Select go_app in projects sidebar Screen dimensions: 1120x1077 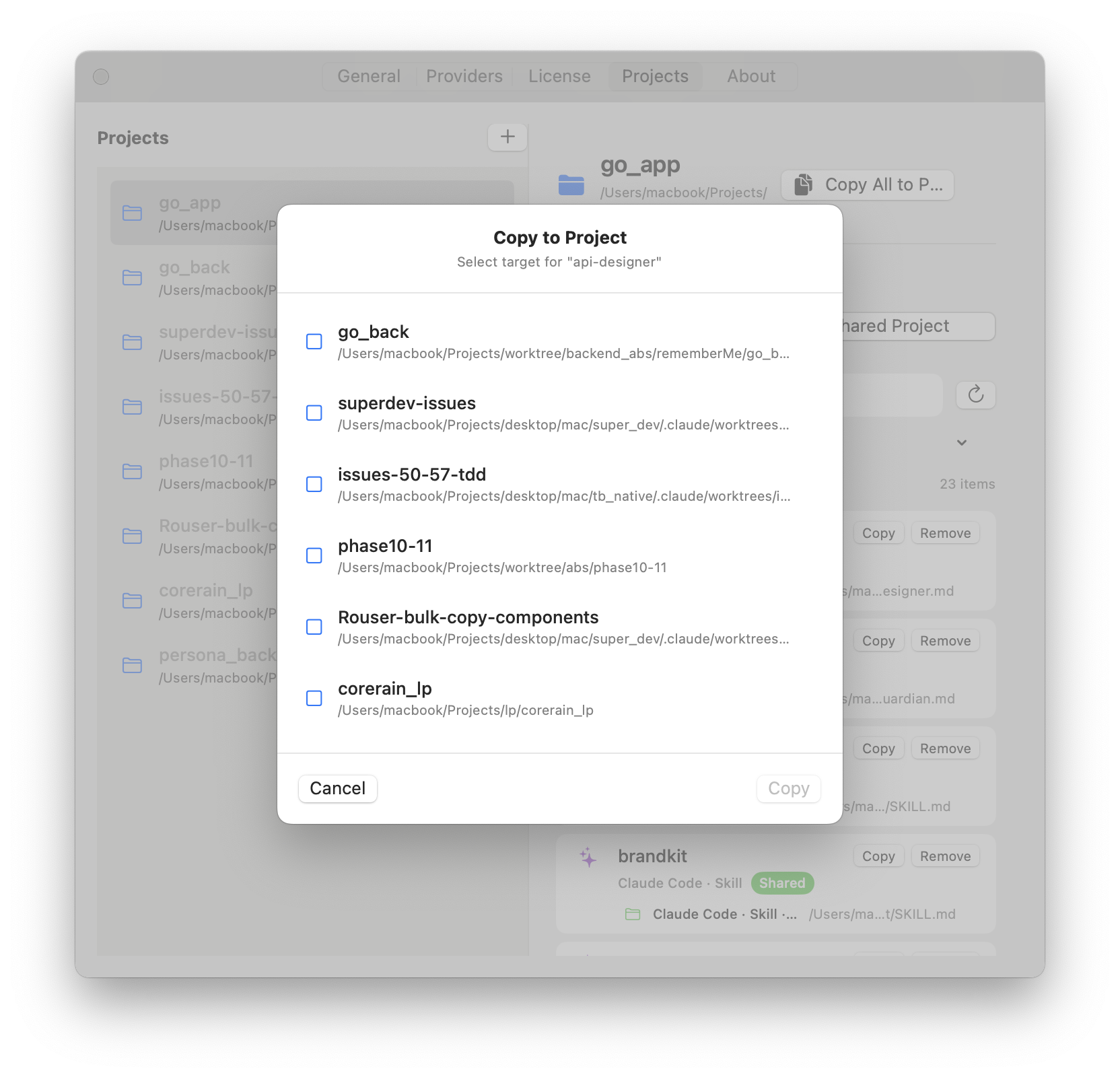312,213
